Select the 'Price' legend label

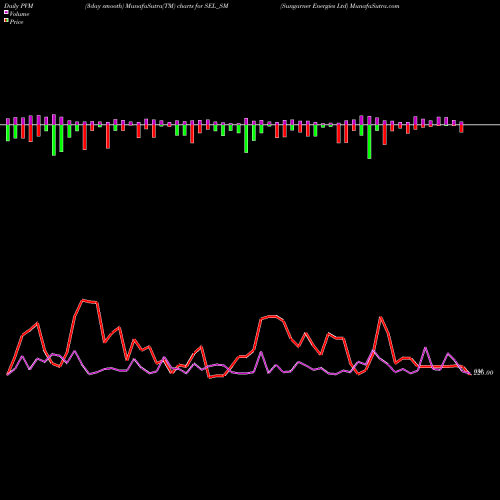[x=16, y=22]
